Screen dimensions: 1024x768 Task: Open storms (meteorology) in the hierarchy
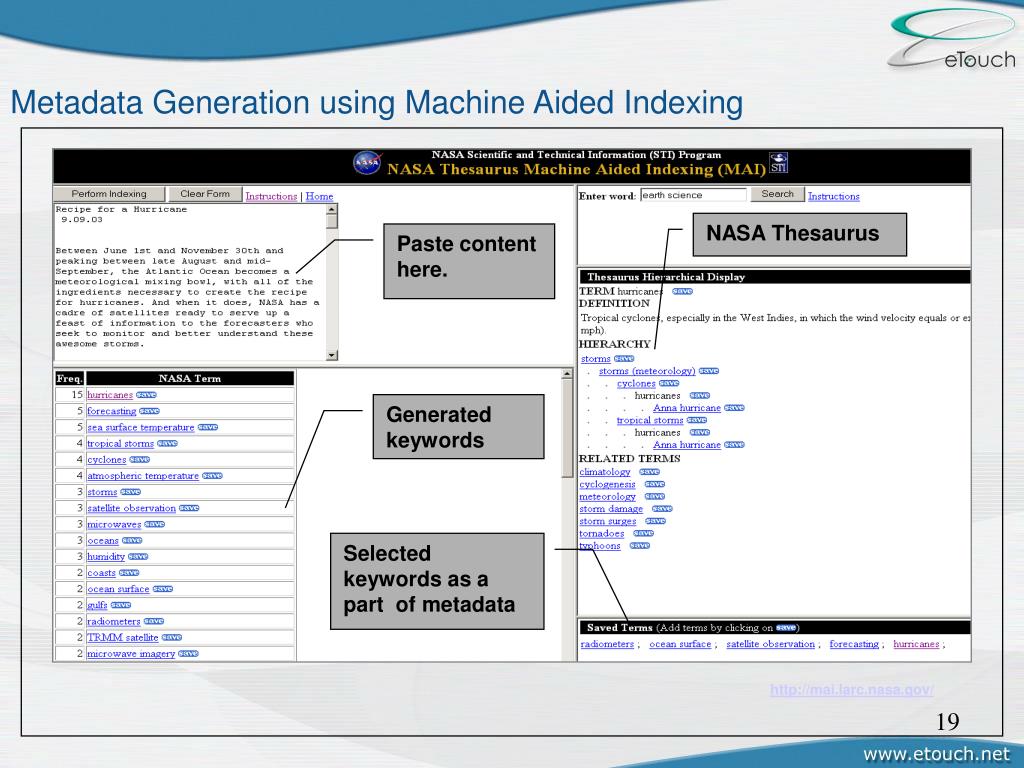[647, 371]
